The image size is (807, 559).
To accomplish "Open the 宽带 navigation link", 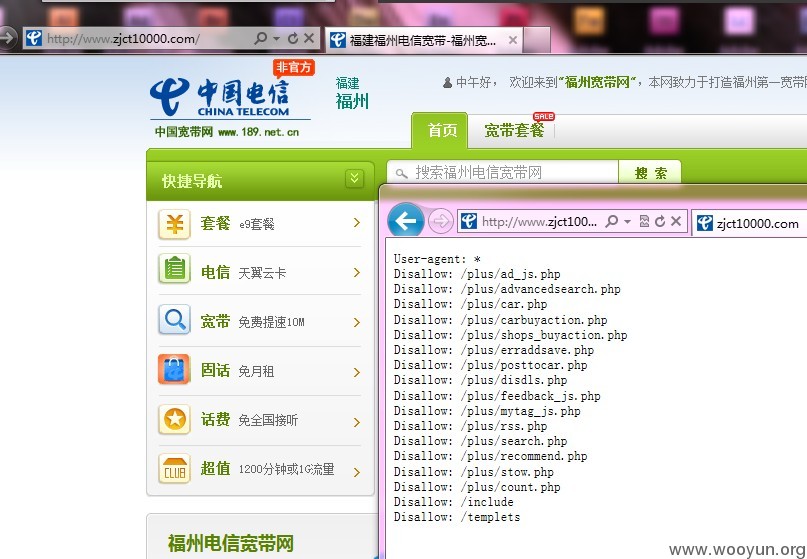I will pos(215,322).
